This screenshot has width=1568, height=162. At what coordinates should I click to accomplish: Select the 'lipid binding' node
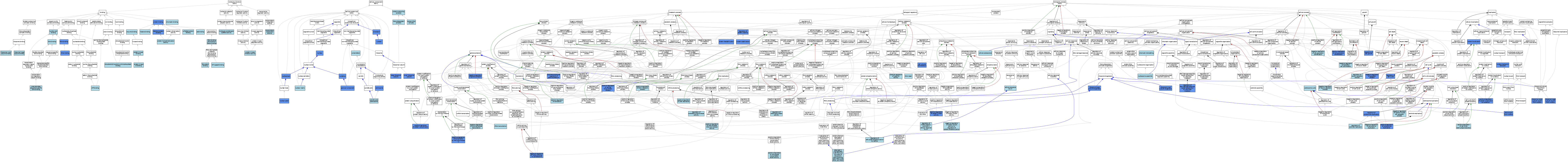(x=119, y=22)
